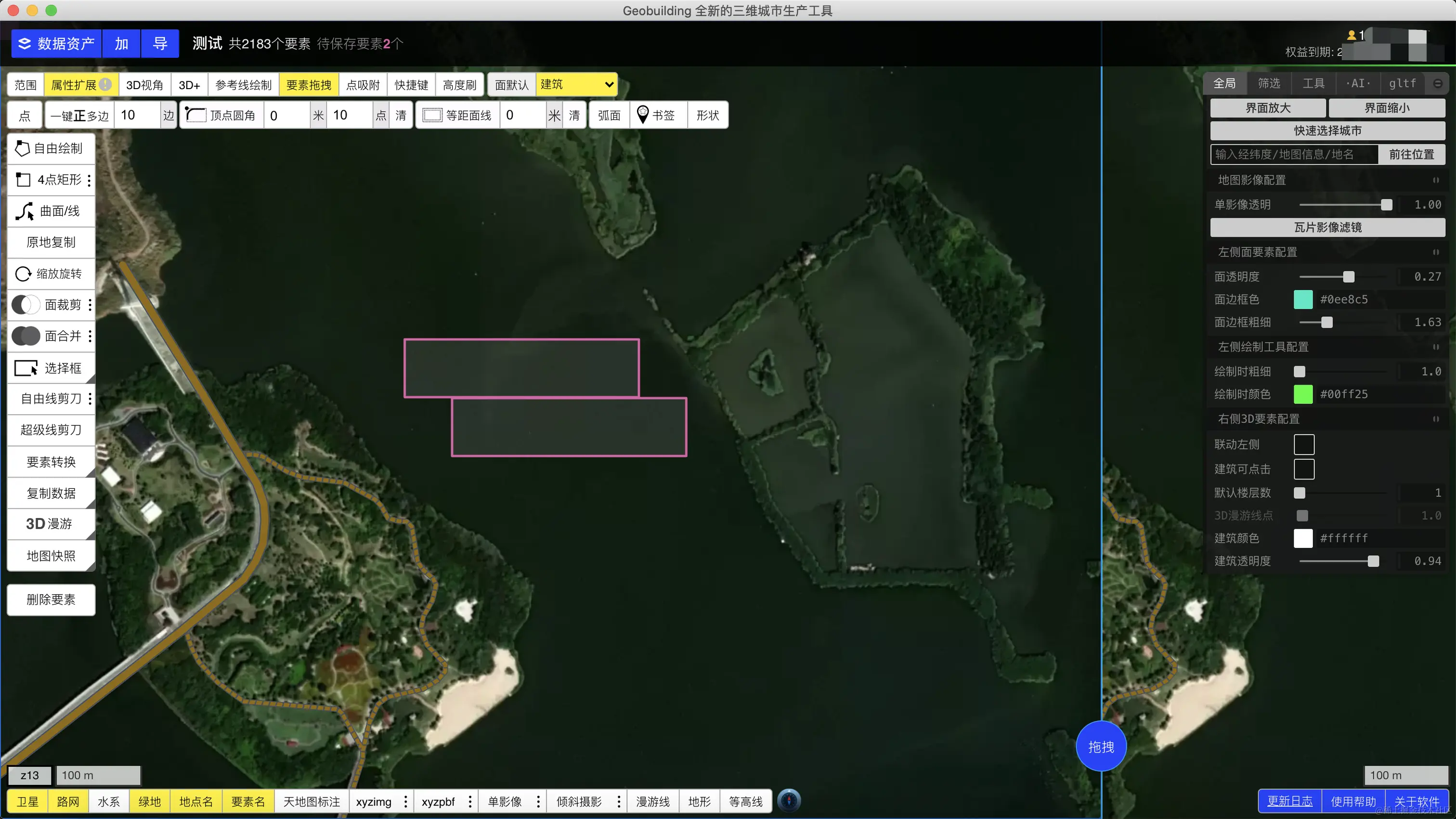1456x819 pixels.
Task: Open the building type dropdown
Action: (576, 85)
